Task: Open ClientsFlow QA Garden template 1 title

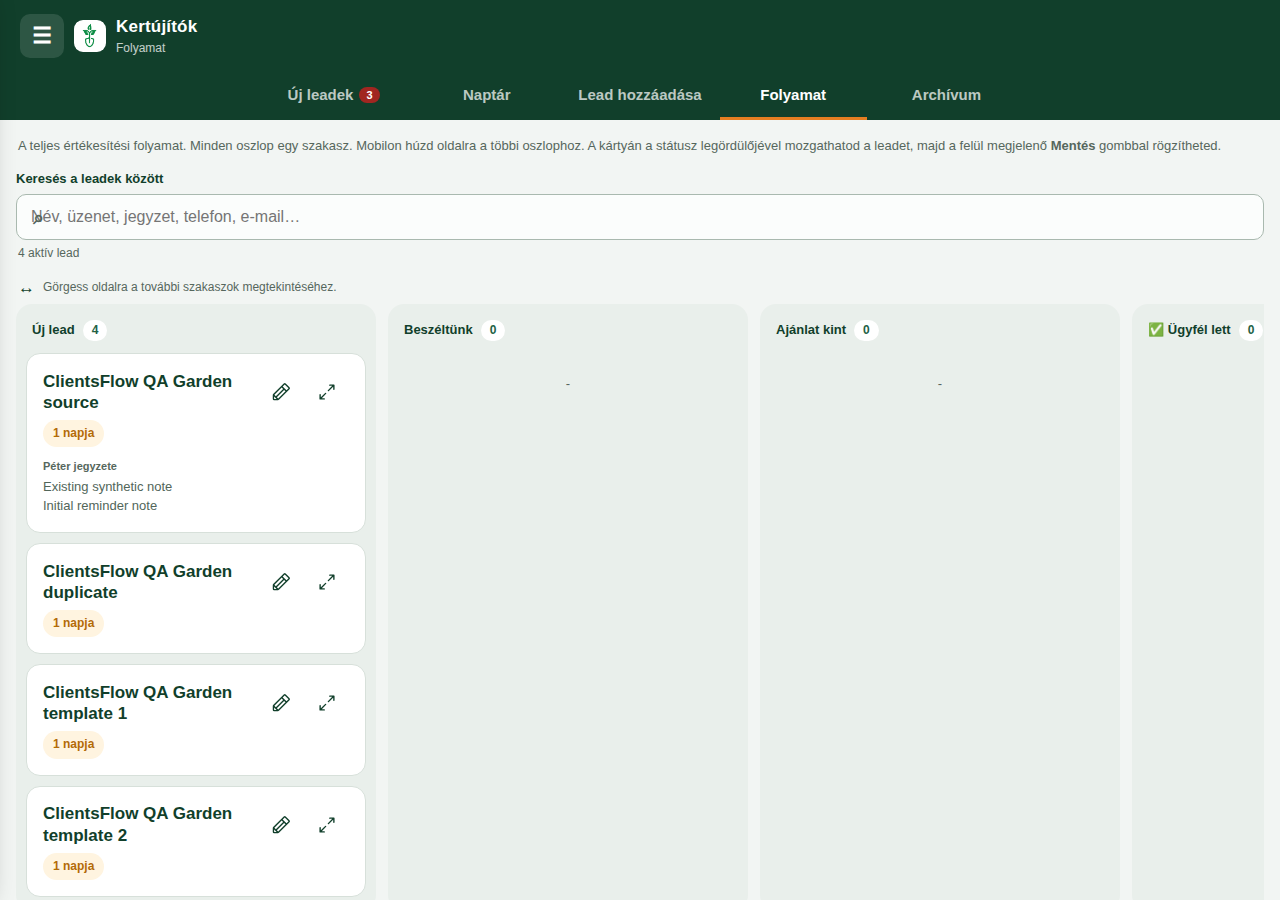Action: point(137,703)
